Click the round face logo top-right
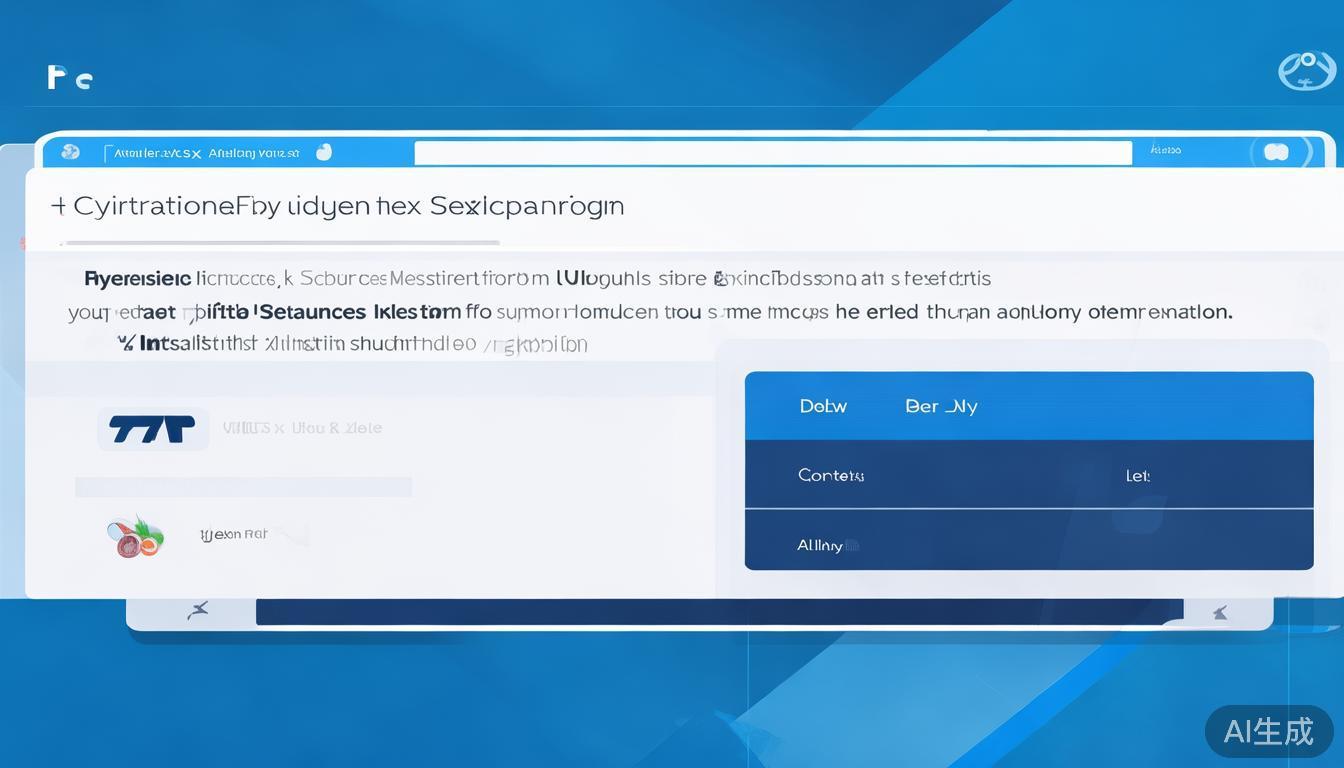 click(1306, 71)
